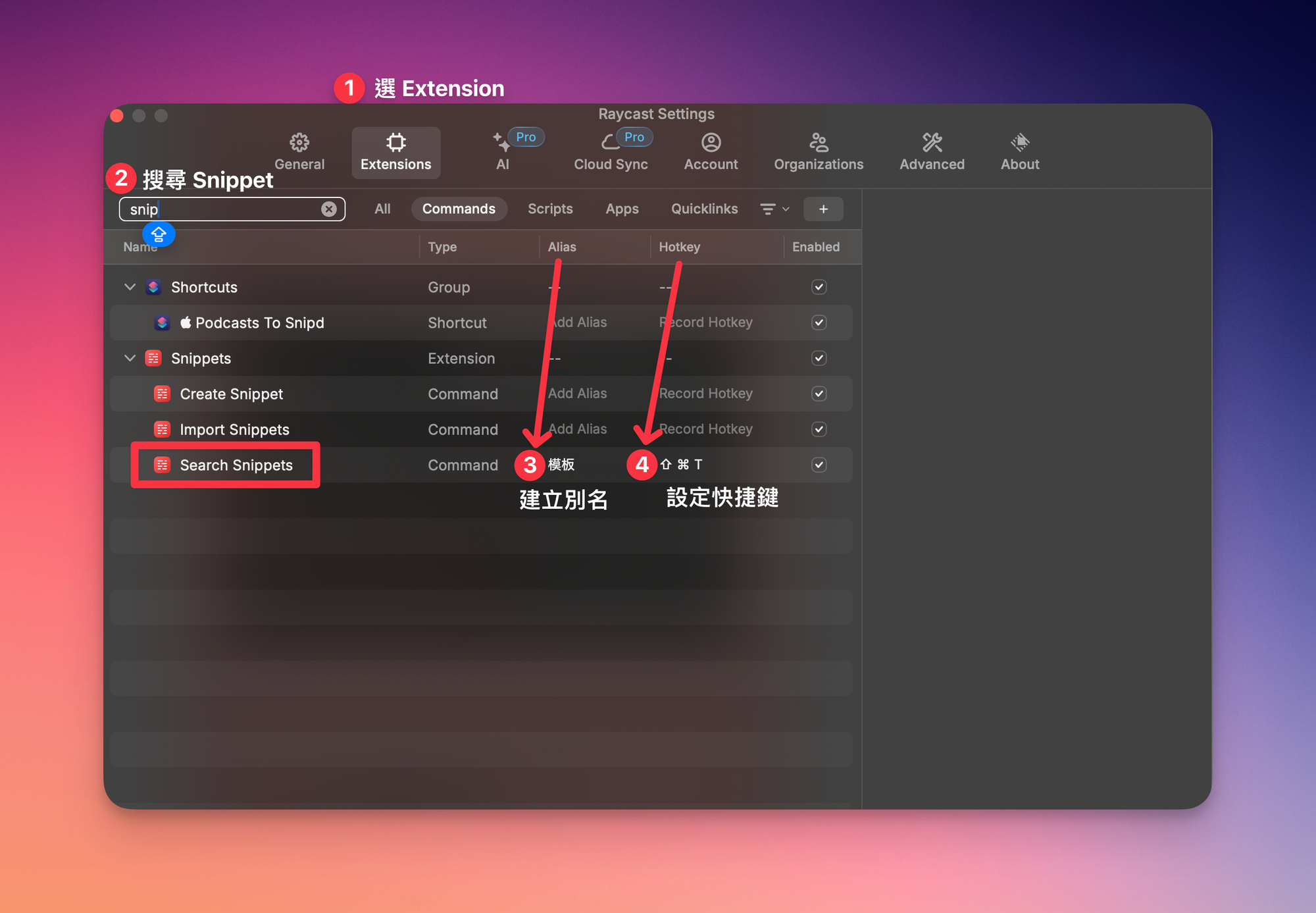Open the Advanced settings tab
The image size is (1316, 913).
coord(932,152)
